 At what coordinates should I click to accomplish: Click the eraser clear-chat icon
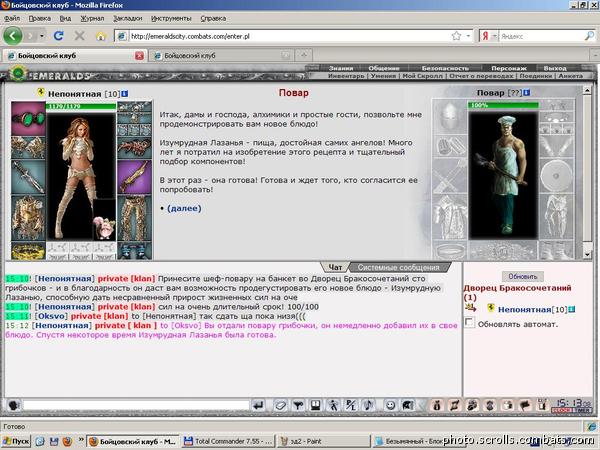pos(280,405)
